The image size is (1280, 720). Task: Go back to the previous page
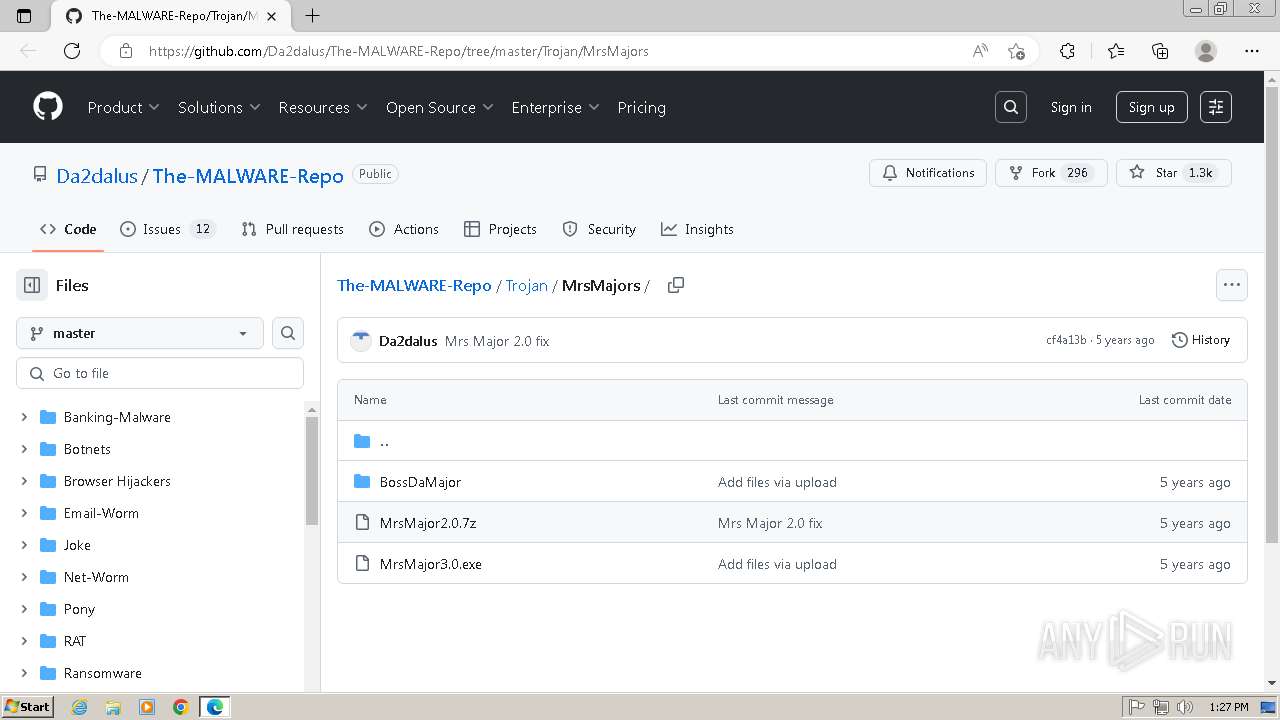coord(28,51)
